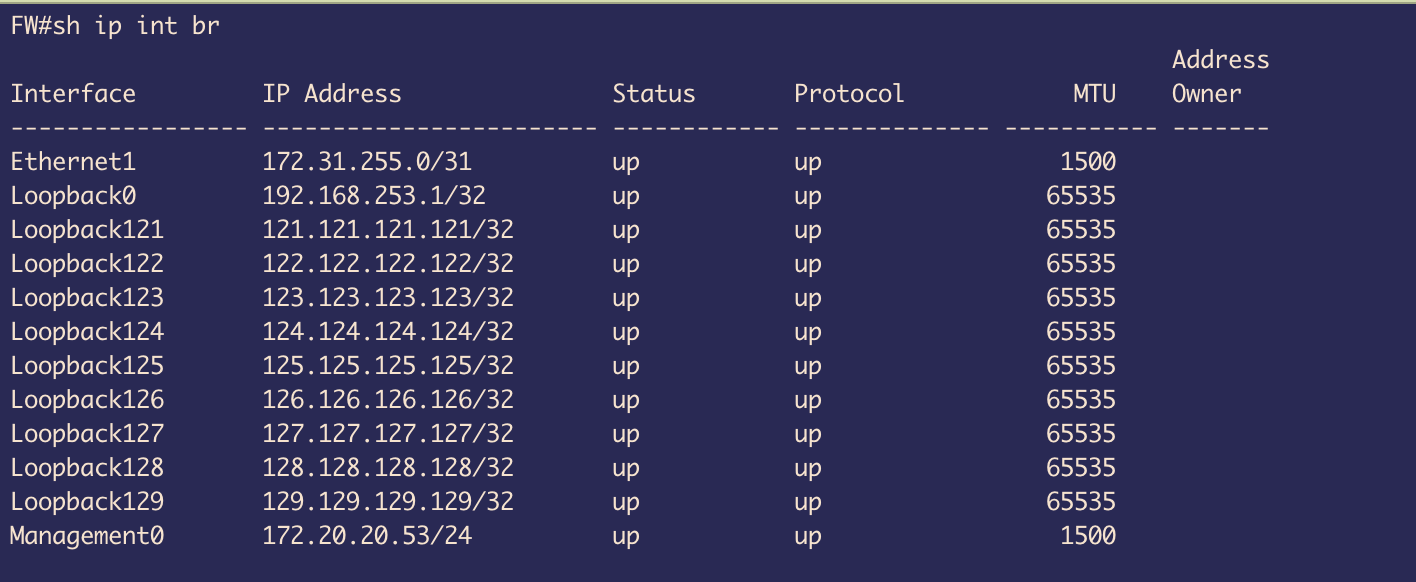Click the 172.20.20.53/24 address
Screen dimensions: 1416x582
click(367, 536)
